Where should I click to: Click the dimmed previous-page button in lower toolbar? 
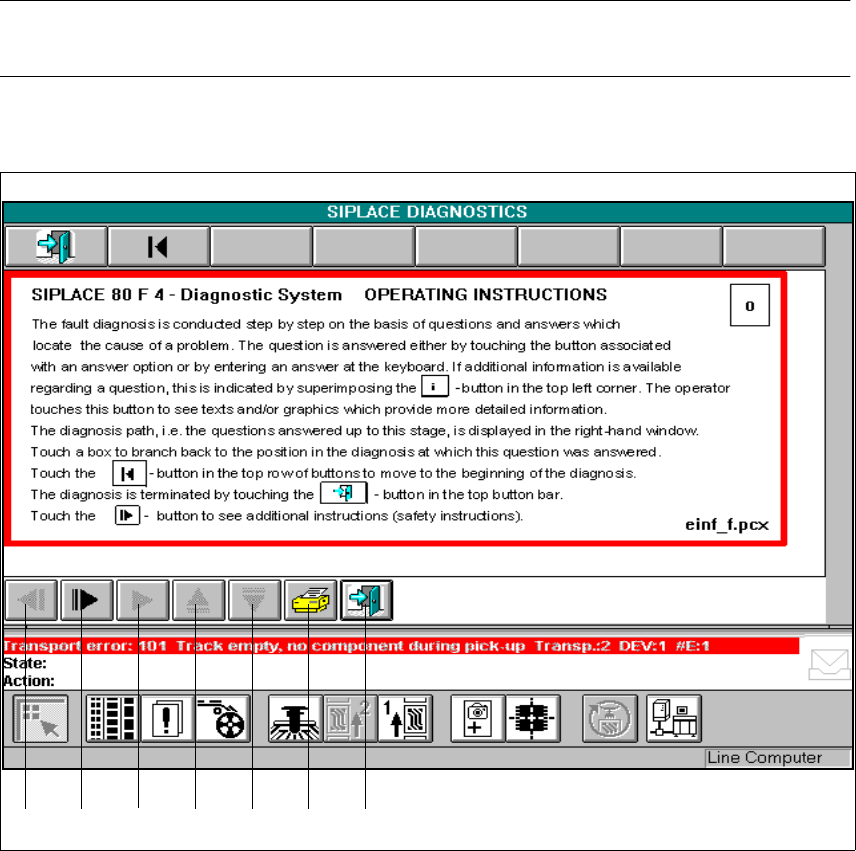click(x=31, y=600)
